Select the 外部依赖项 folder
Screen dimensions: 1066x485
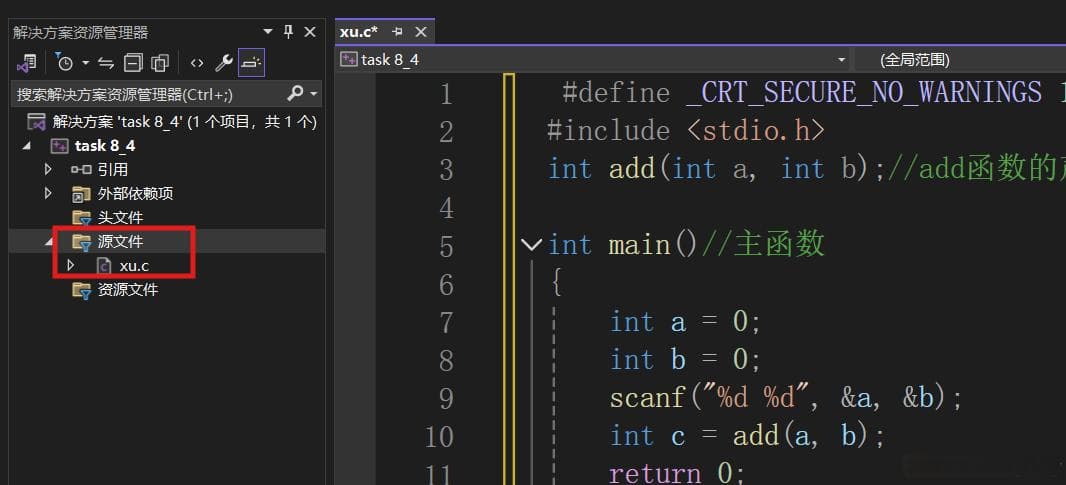click(x=135, y=194)
